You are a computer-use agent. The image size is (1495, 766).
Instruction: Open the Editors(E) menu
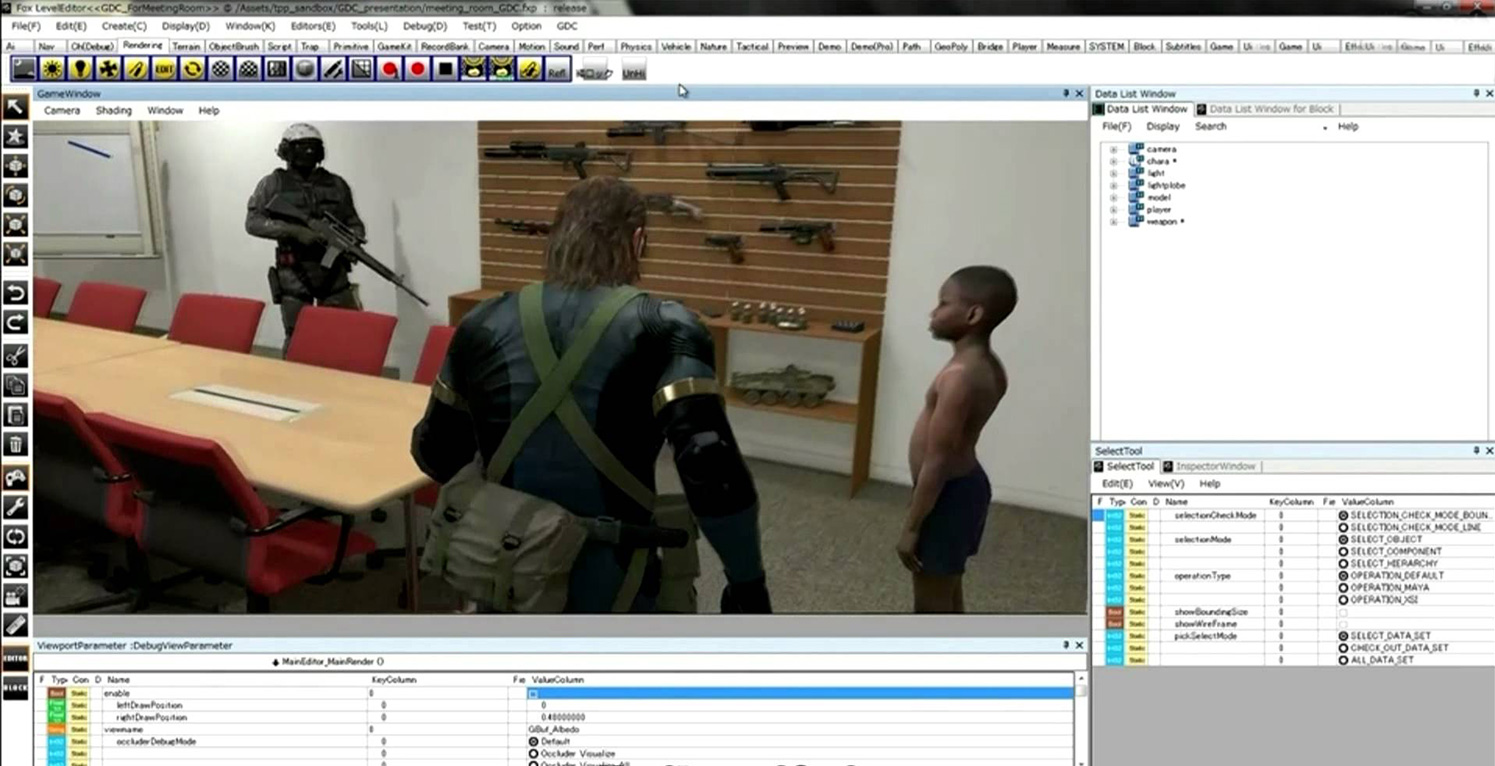point(313,26)
